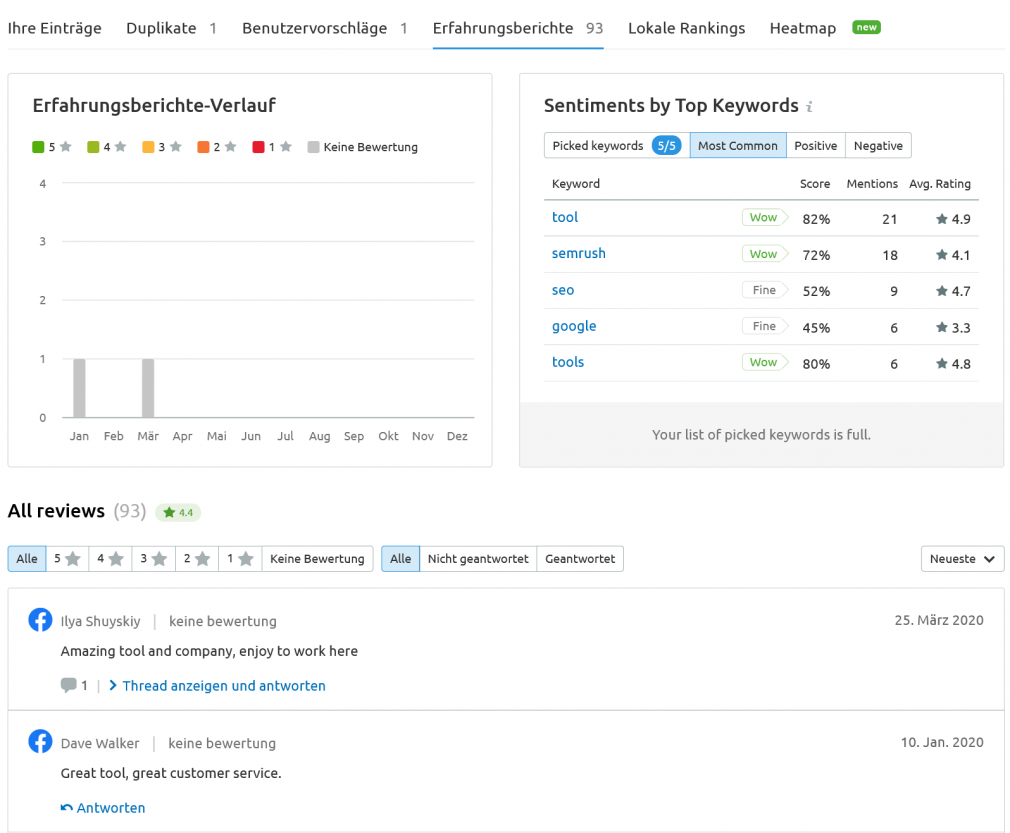
Task: Open the semrush keyword link
Action: pos(578,253)
